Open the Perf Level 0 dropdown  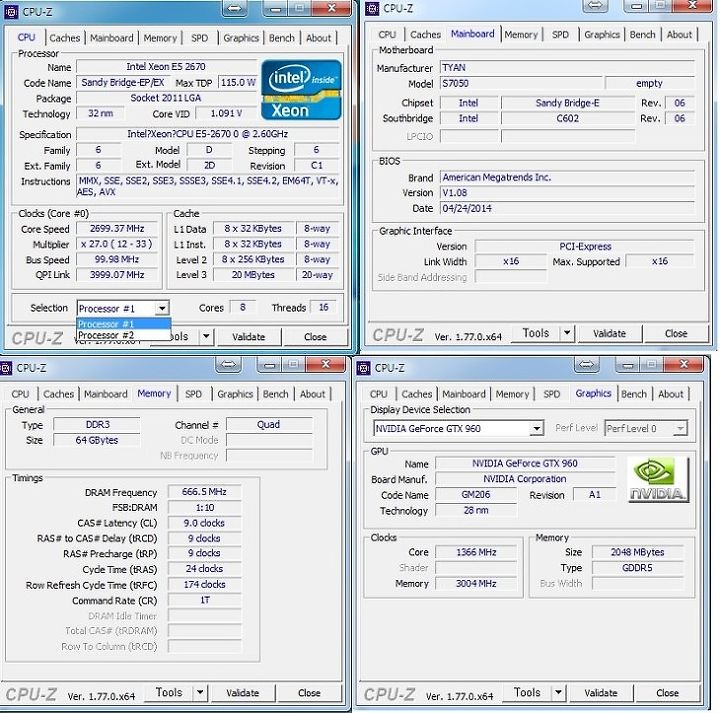point(680,428)
